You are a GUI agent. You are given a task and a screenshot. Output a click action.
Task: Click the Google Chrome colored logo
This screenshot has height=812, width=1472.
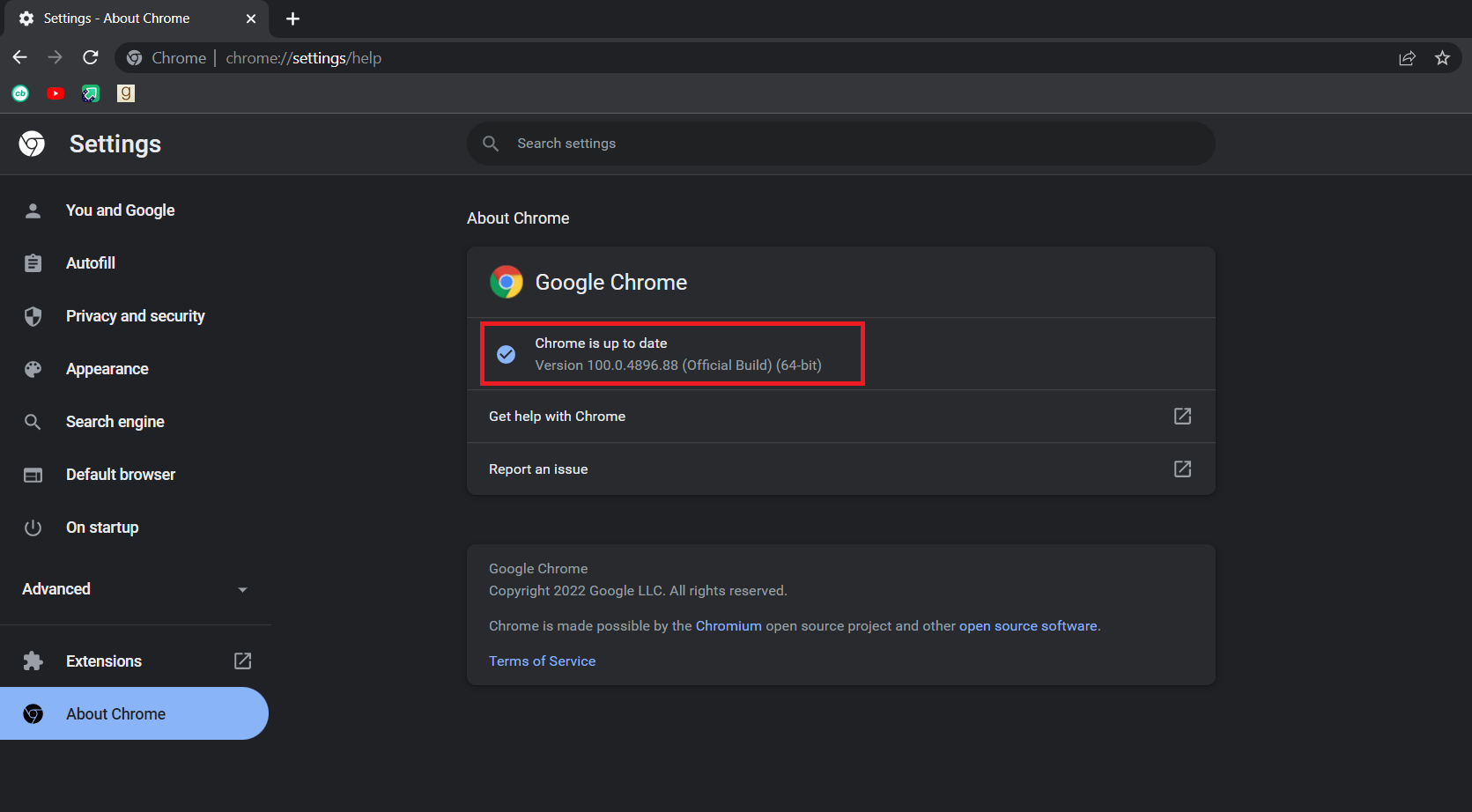click(507, 282)
